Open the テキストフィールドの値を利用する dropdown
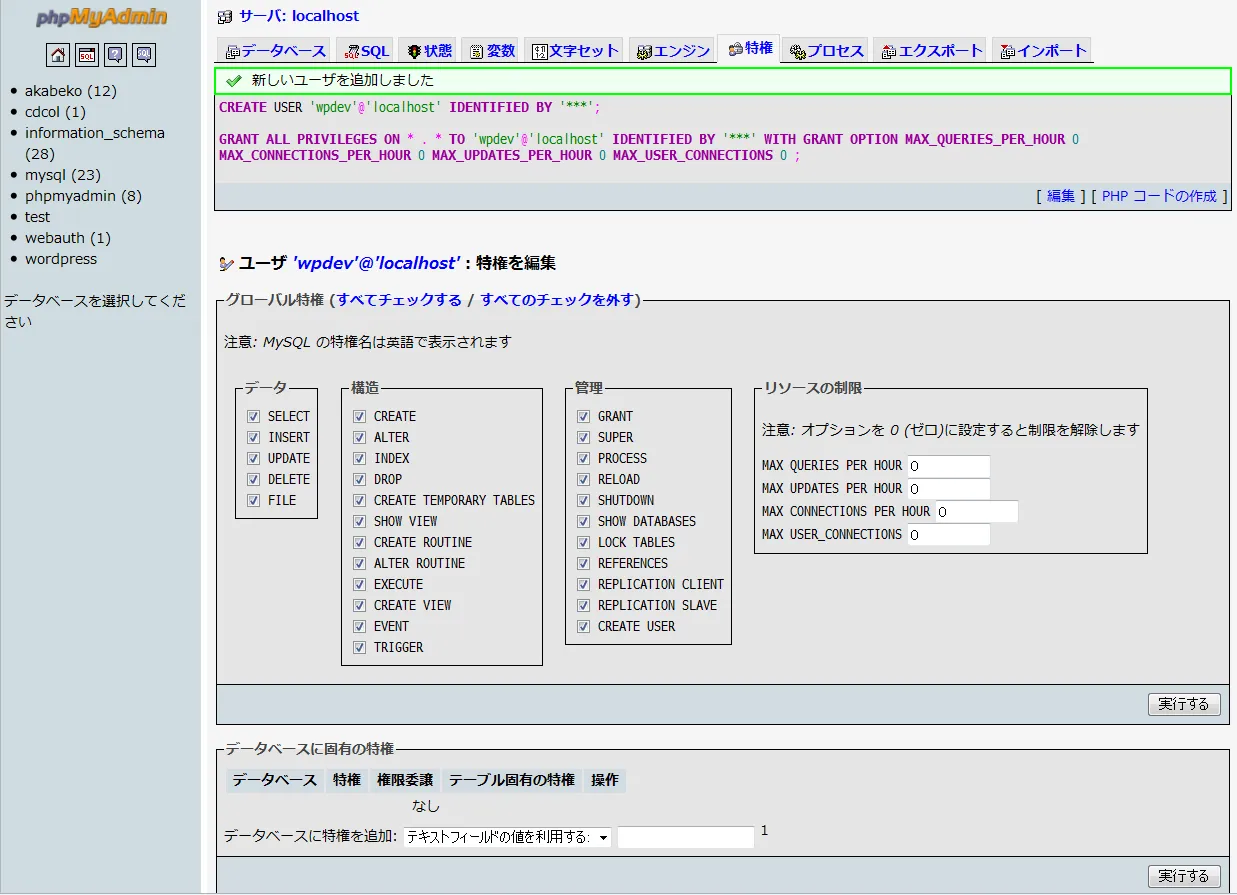Viewport: 1237px width, 895px height. (x=507, y=838)
